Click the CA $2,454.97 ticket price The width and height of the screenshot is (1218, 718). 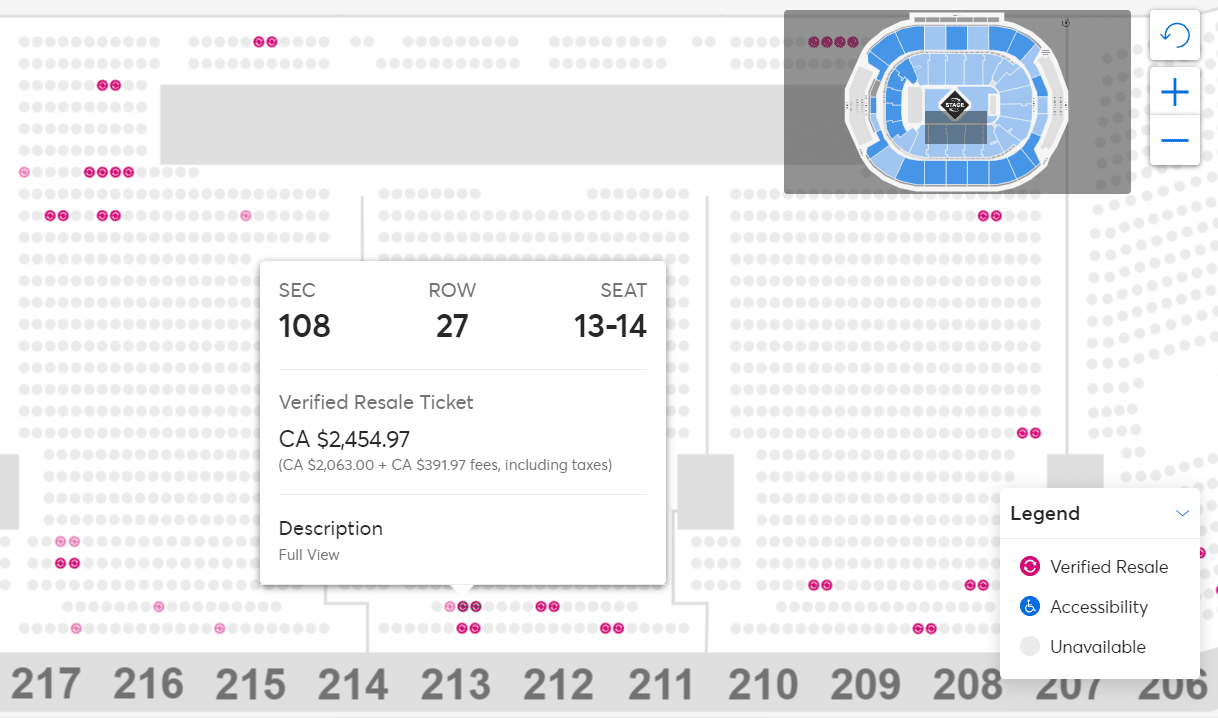(x=344, y=439)
